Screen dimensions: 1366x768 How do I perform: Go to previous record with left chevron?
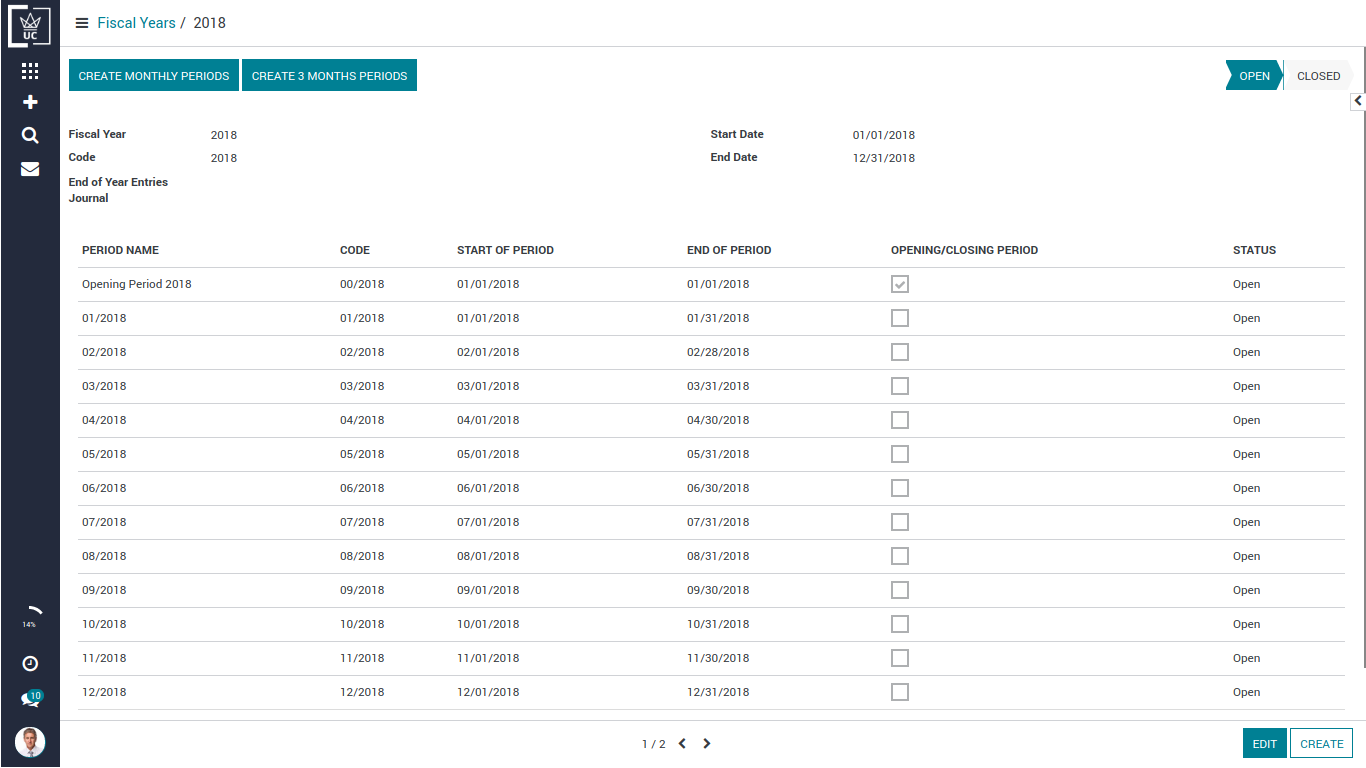(x=682, y=744)
